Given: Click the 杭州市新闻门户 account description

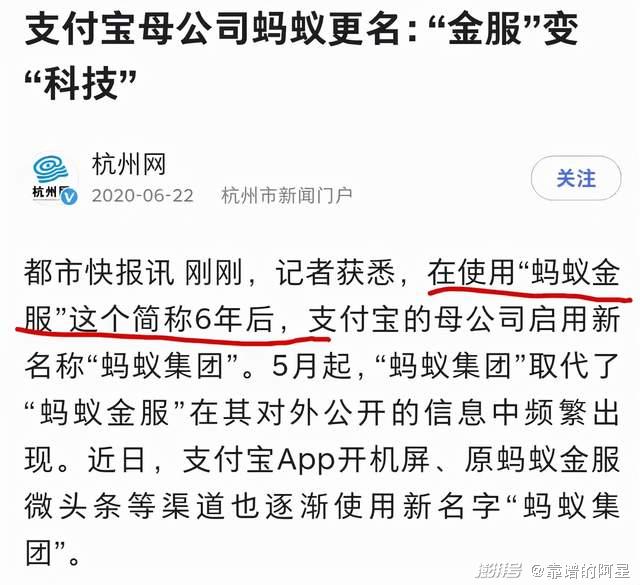Looking at the screenshot, I should pos(287,196).
